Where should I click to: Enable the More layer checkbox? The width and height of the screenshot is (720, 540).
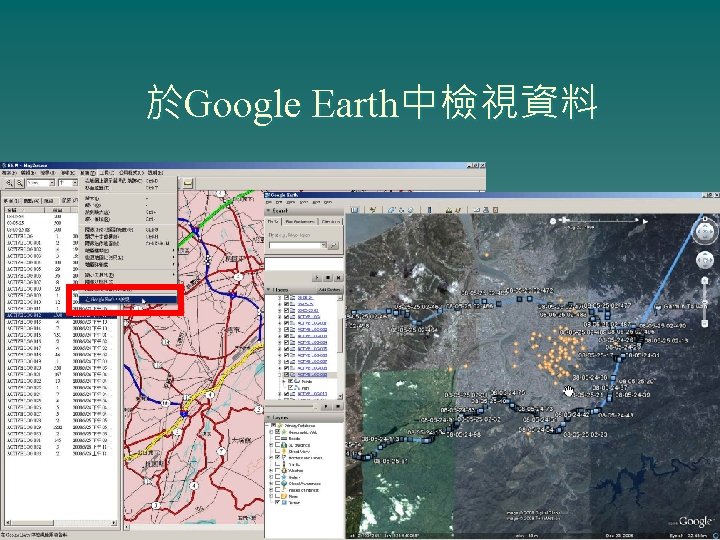pos(277,496)
